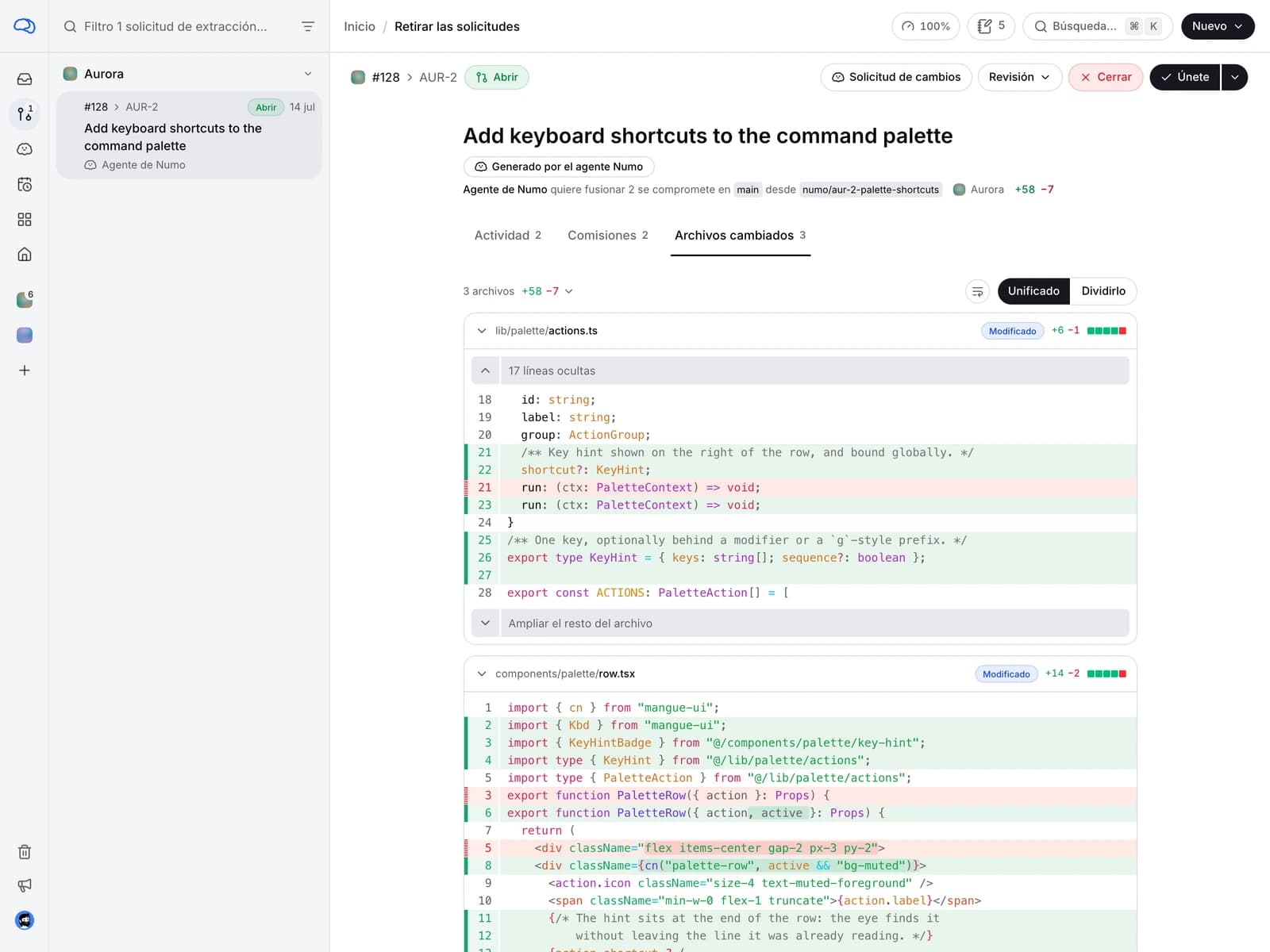Add a workspace with plus icon
Screen dimensions: 1270x952
coord(25,370)
